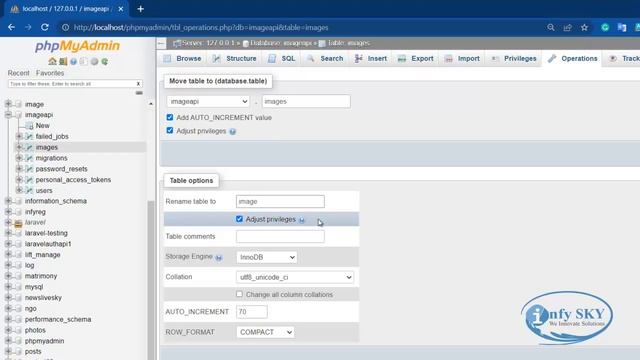Open the Import tab
This screenshot has width=640, height=360.
462,59
